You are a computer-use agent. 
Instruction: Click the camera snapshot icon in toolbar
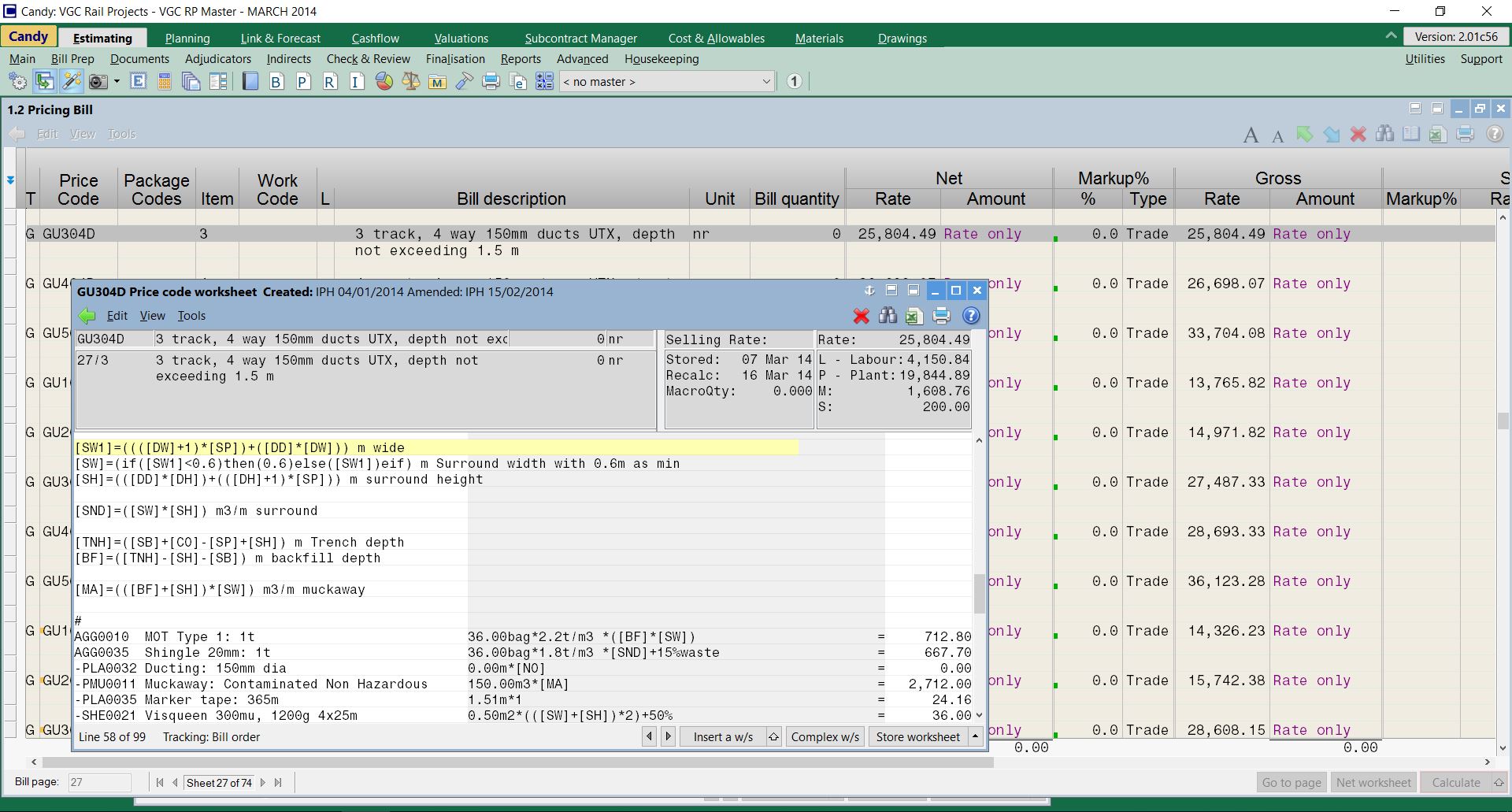pyautogui.click(x=98, y=82)
